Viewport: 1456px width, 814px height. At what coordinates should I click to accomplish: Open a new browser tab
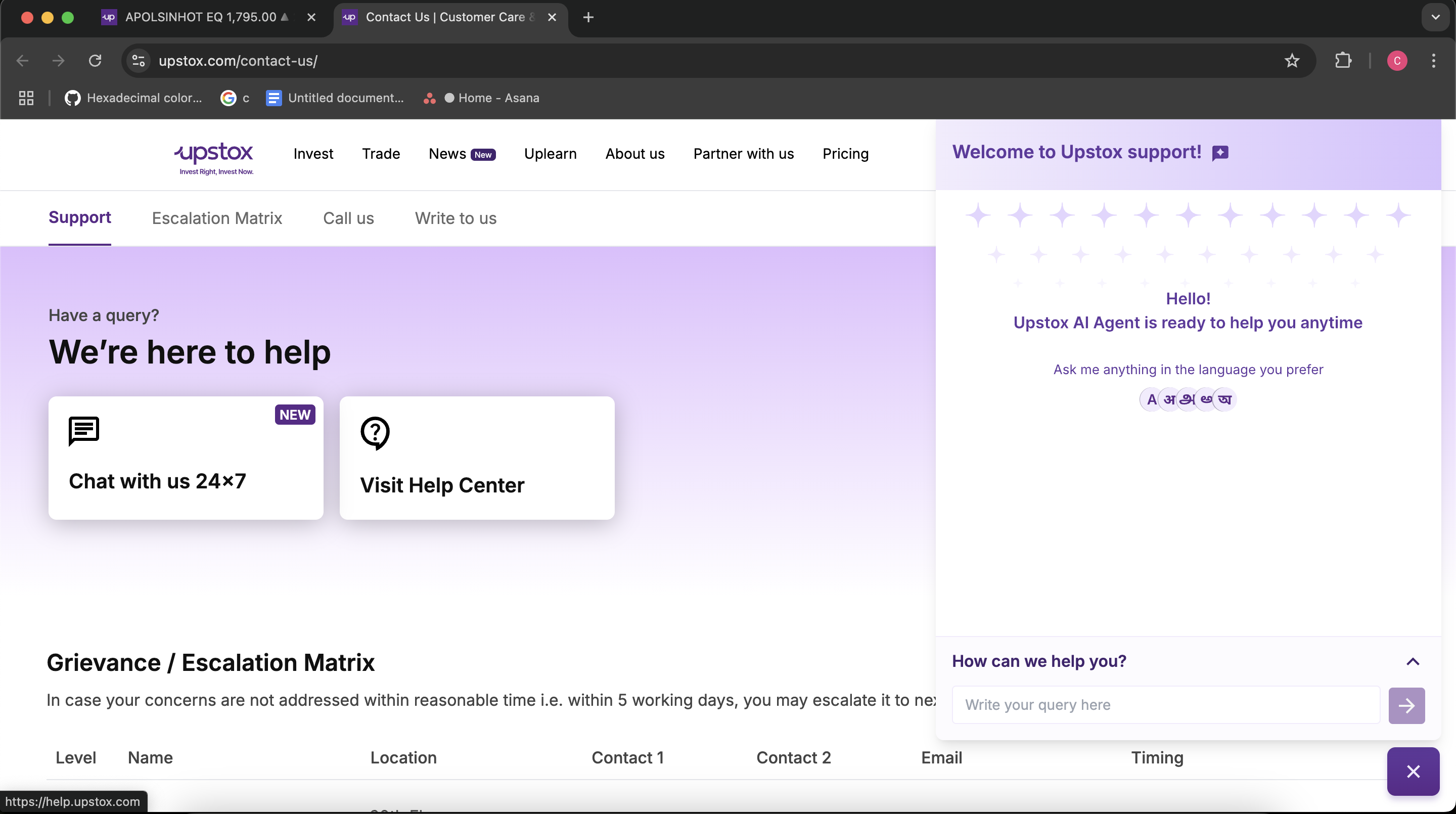(x=588, y=18)
